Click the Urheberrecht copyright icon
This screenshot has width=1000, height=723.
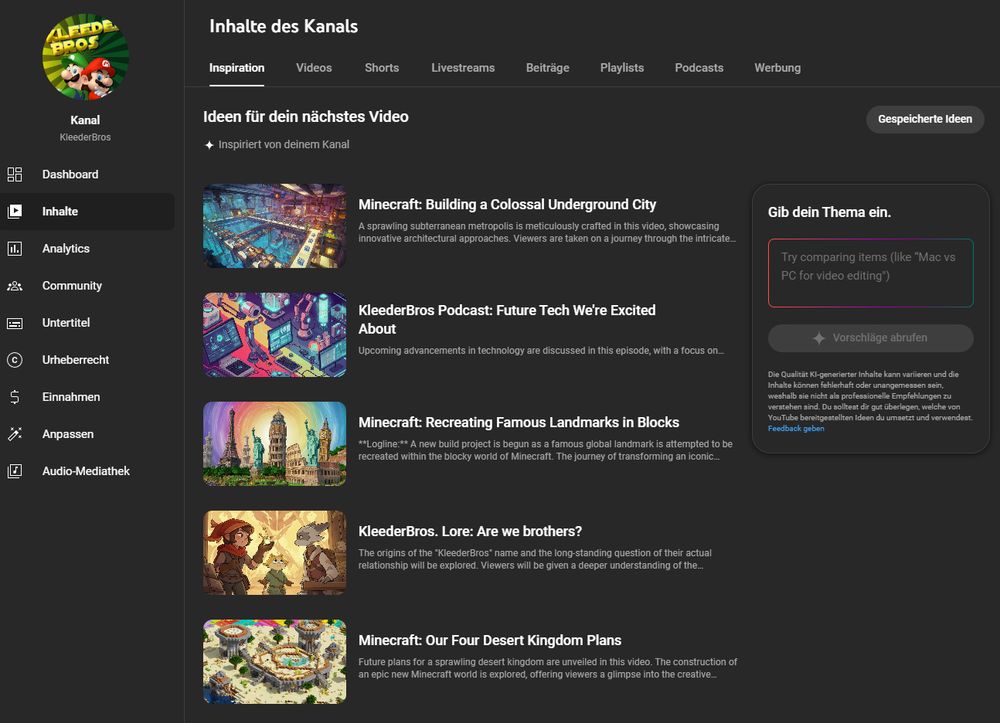[15, 360]
